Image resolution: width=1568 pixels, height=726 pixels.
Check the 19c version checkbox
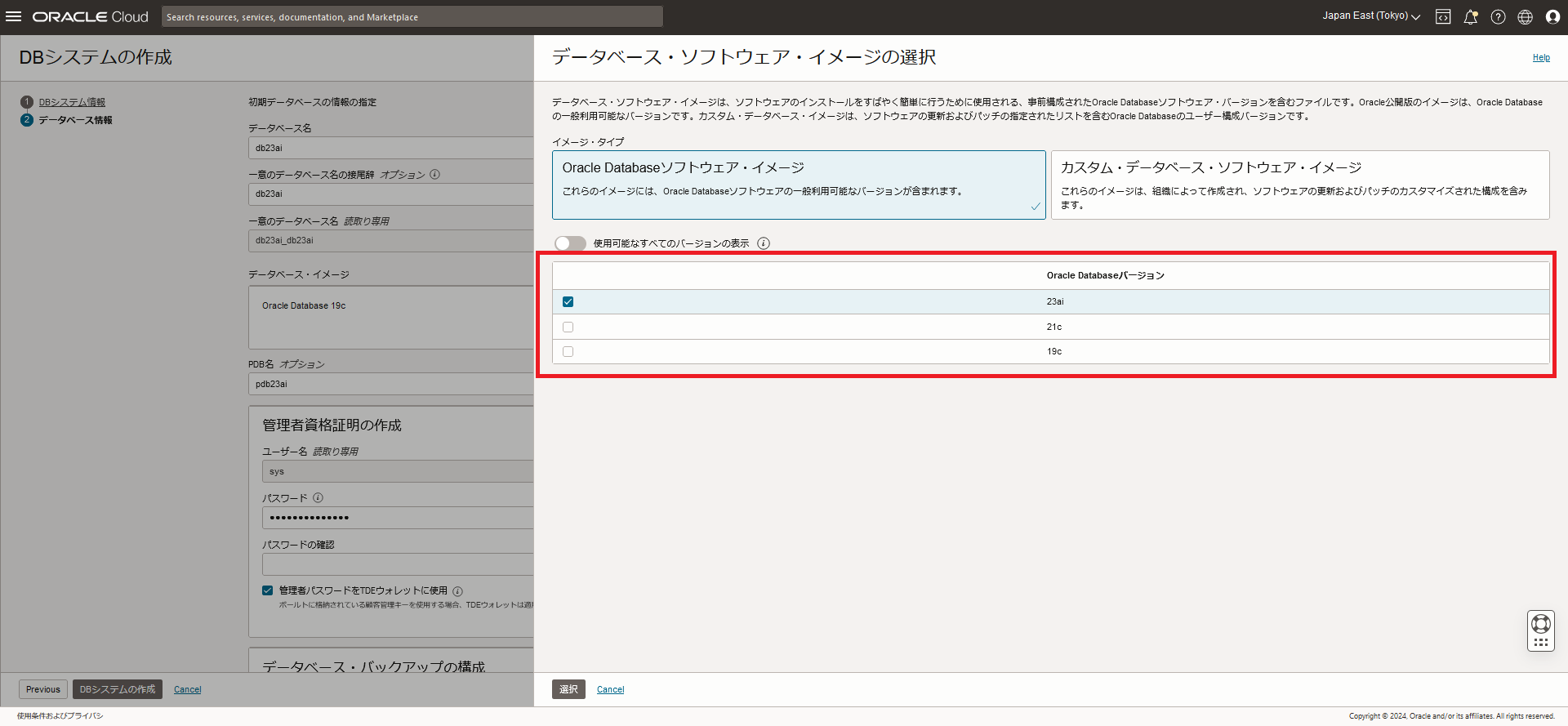coord(568,351)
